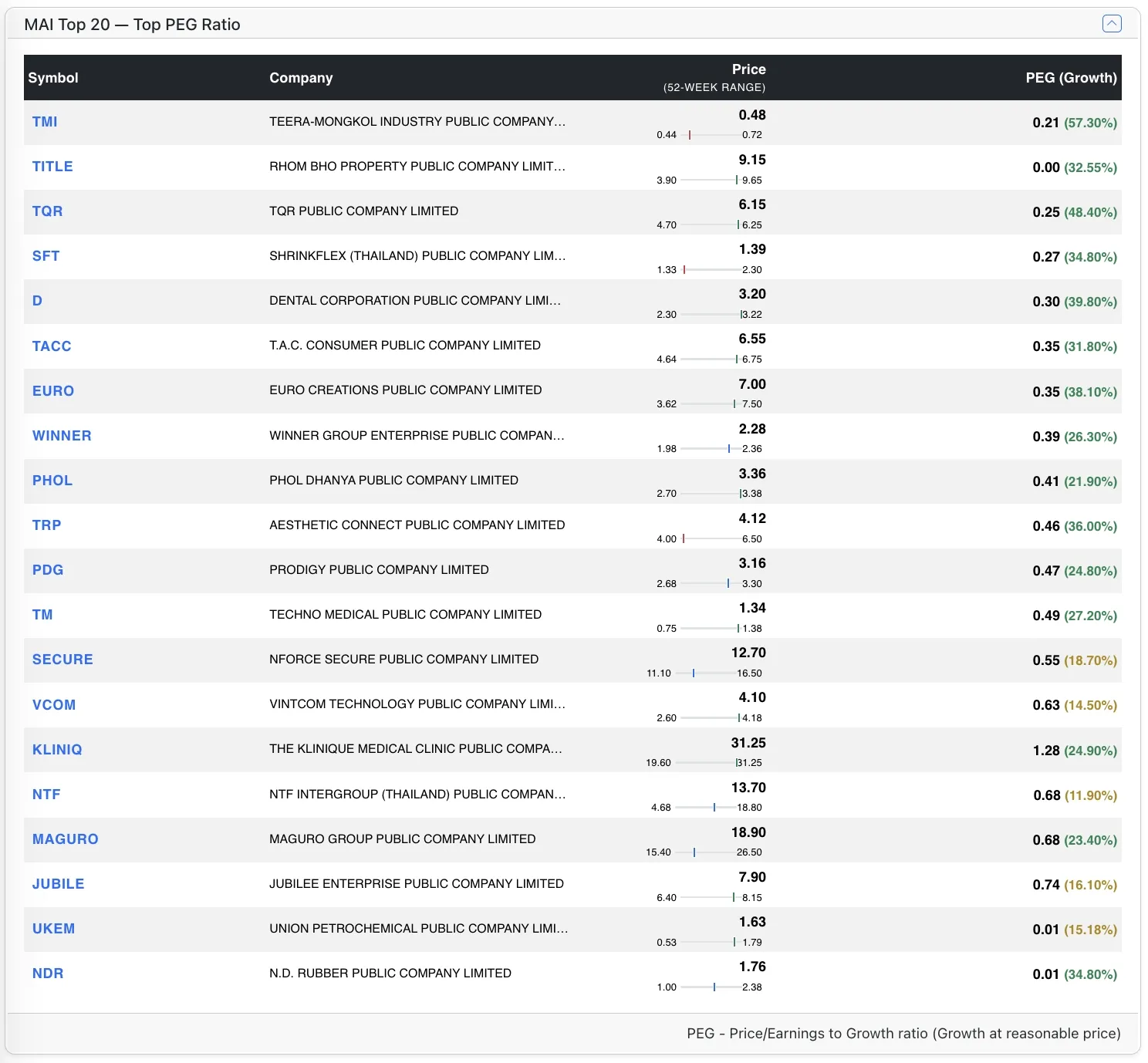Select TQR PUBLIC COMPANY LIMITED text
The width and height of the screenshot is (1148, 1063).
[x=364, y=211]
